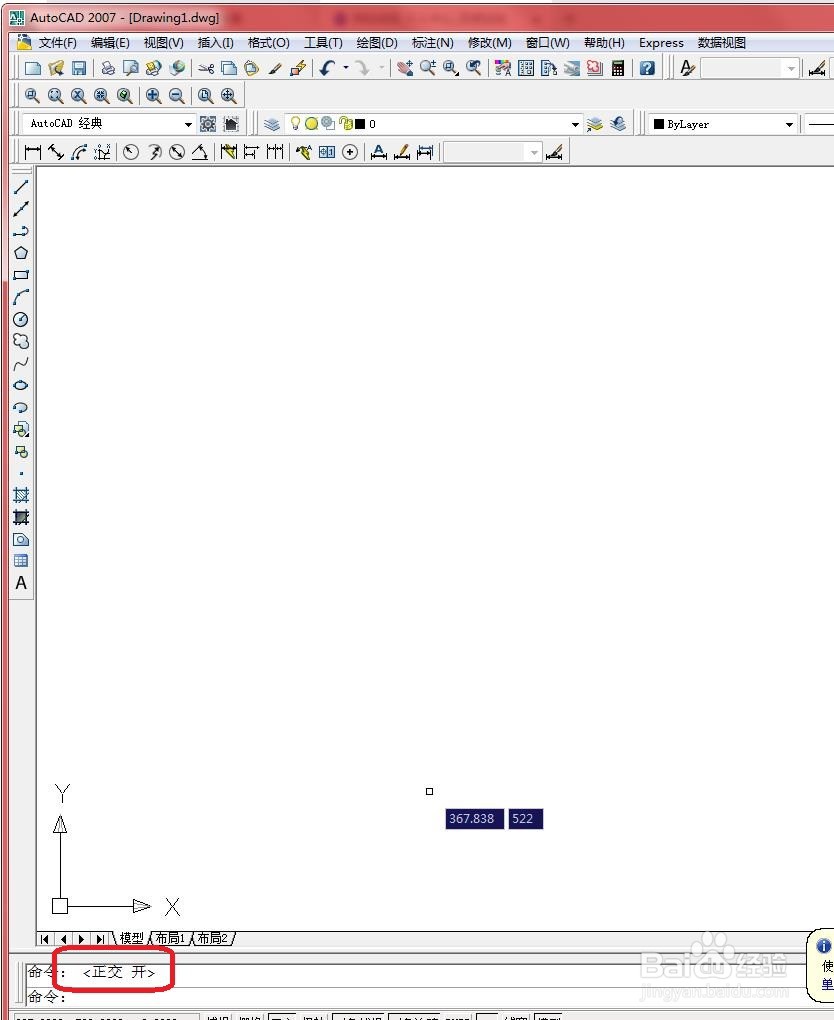Expand the AutoCAD 经典 workspace dropdown

(188, 124)
